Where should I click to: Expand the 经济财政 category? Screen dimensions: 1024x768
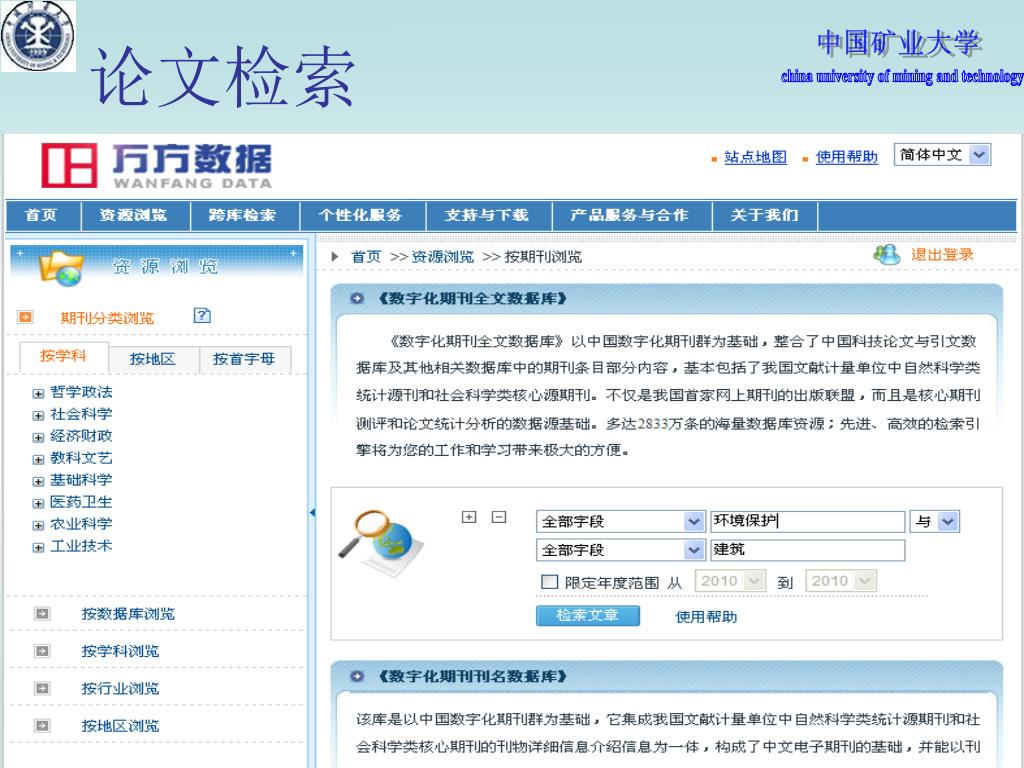(x=39, y=438)
